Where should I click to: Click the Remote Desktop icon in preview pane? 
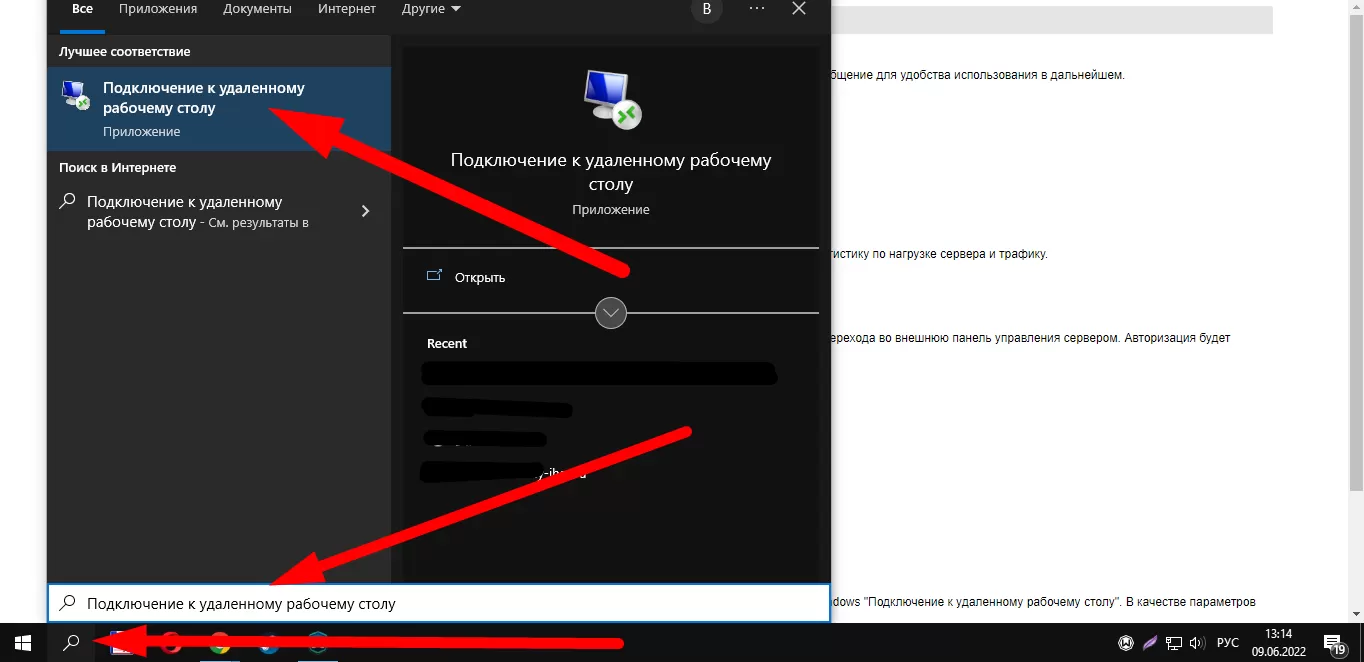[x=611, y=99]
